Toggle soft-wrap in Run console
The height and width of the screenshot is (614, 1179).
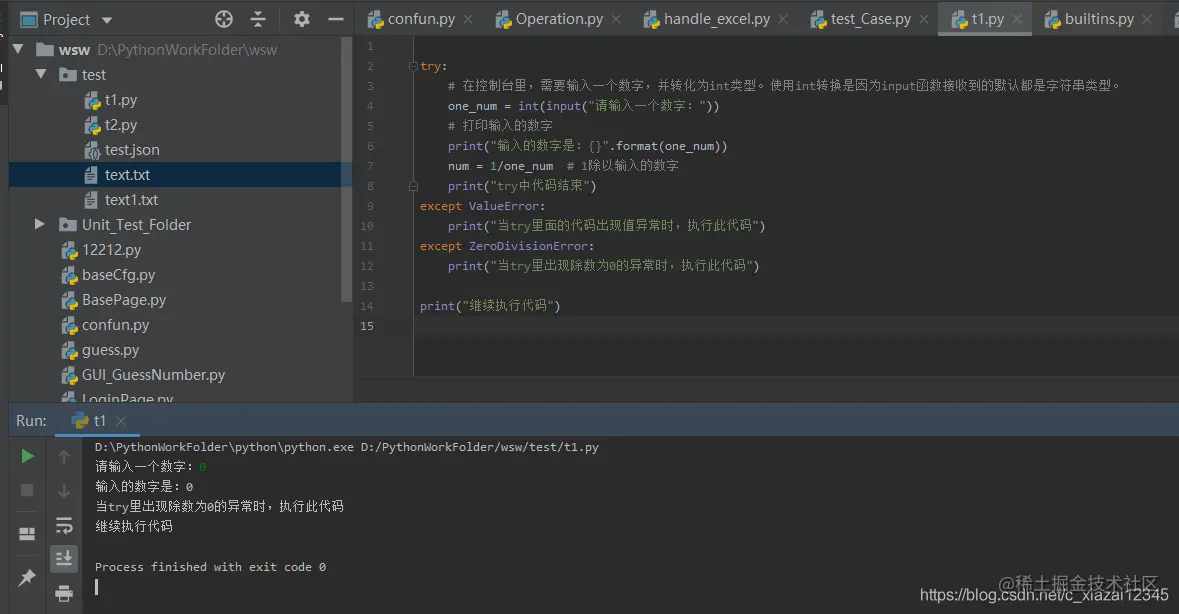(64, 525)
